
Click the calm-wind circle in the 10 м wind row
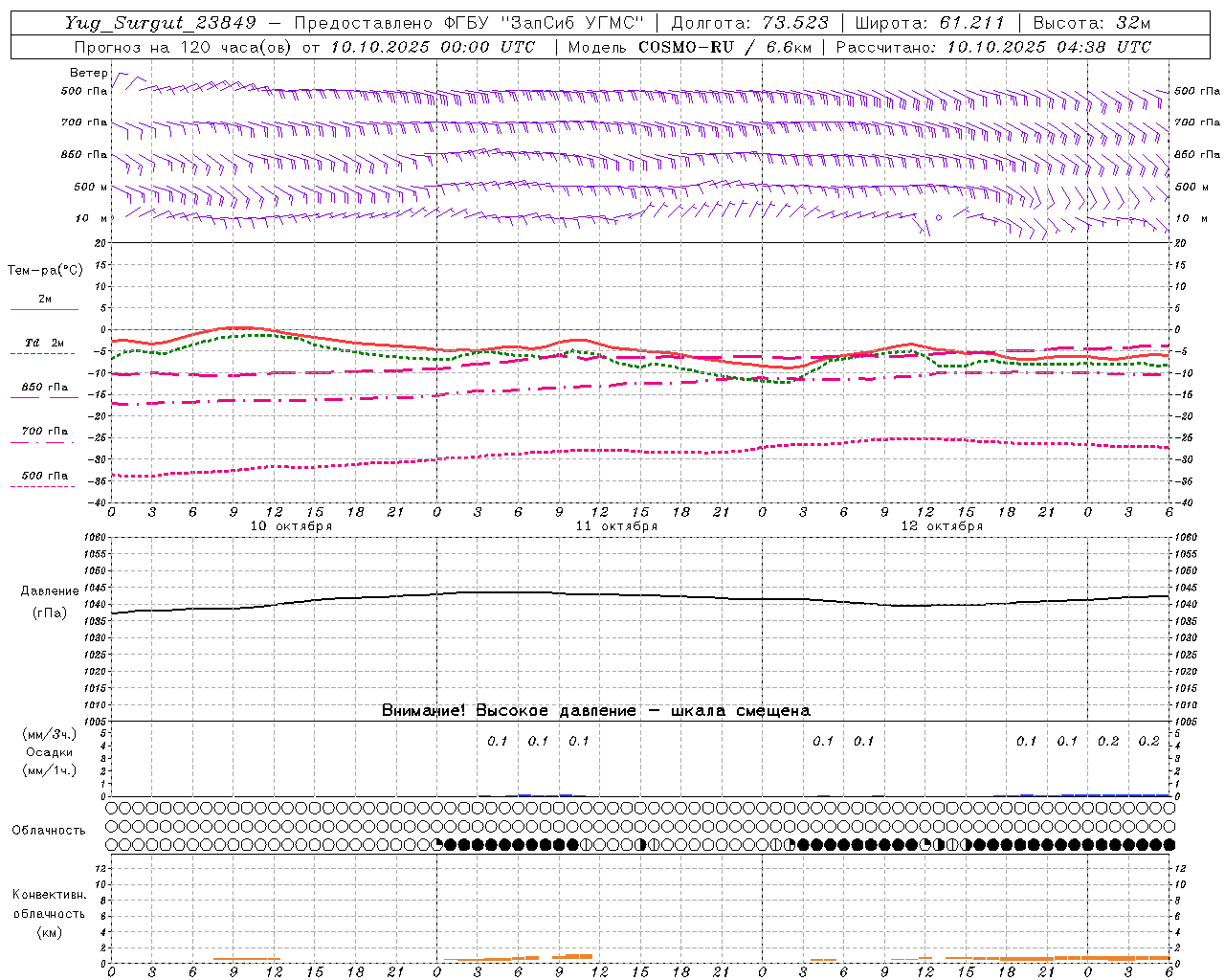click(939, 217)
